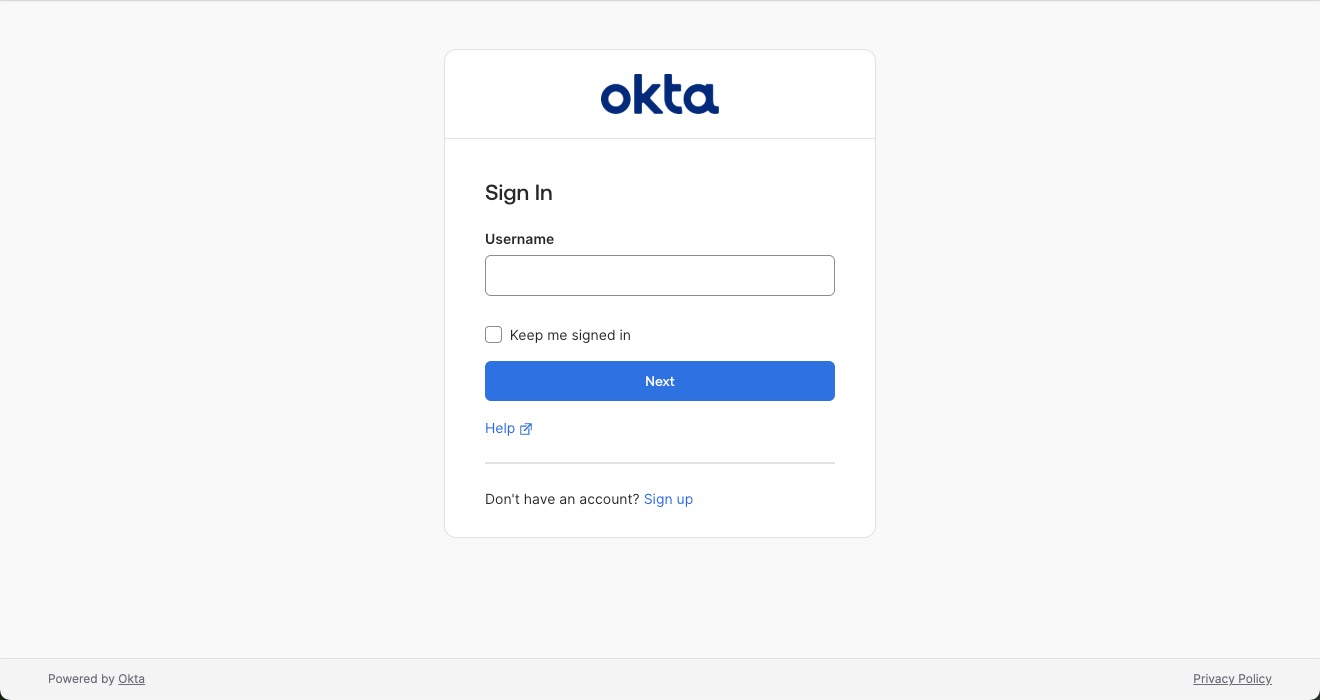Toggle the Keep me signed in option
Screen dimensions: 1320x700
coord(493,334)
